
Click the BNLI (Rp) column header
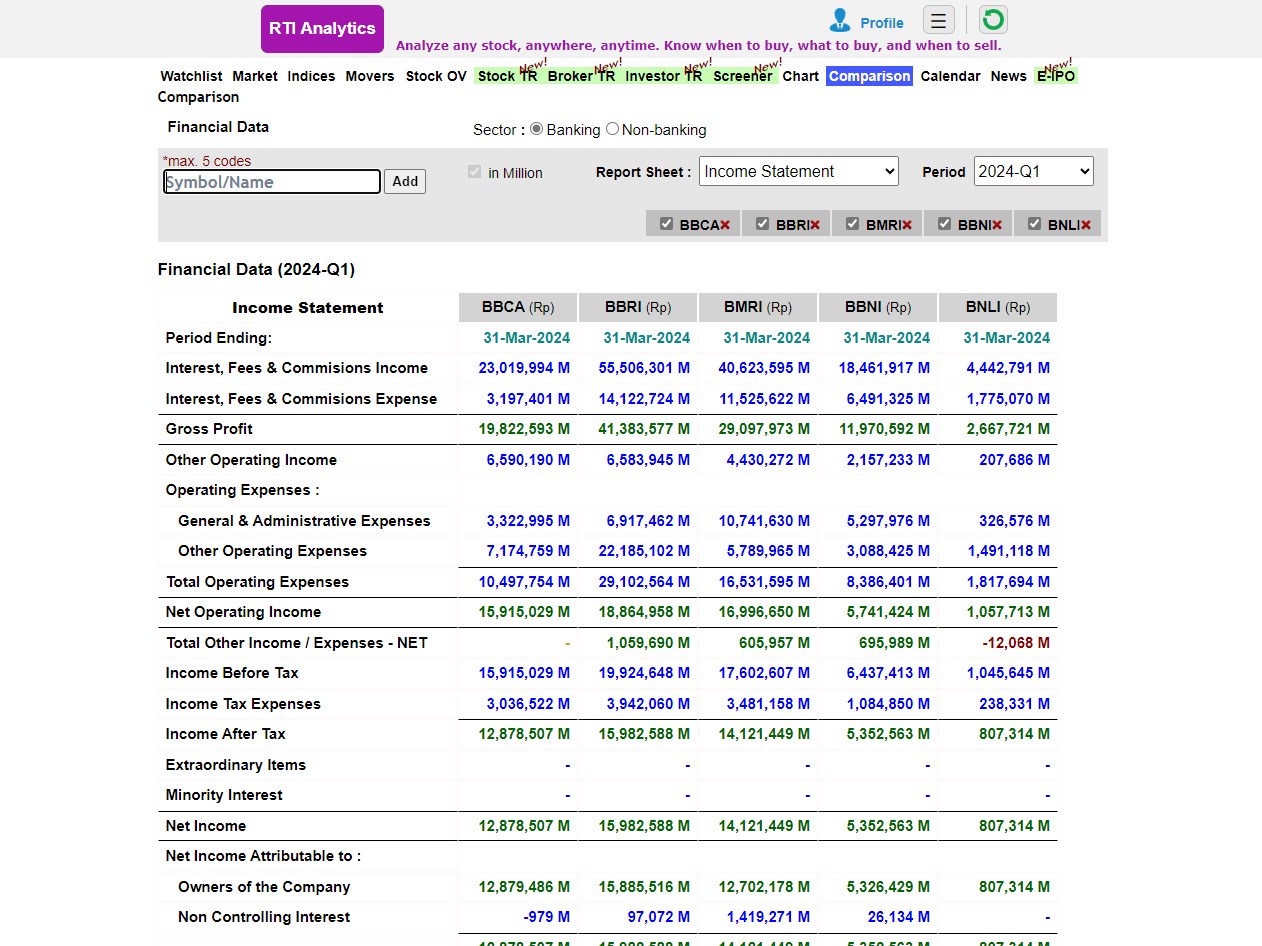[x=998, y=307]
